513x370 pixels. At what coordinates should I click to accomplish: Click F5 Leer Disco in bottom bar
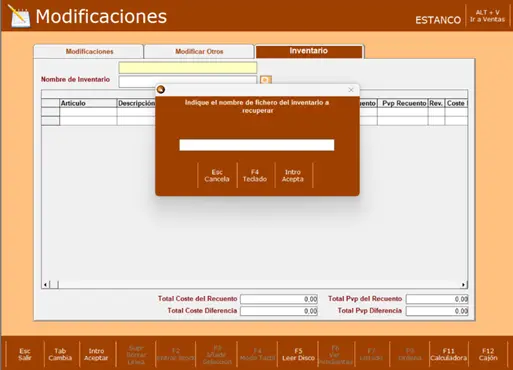click(298, 354)
